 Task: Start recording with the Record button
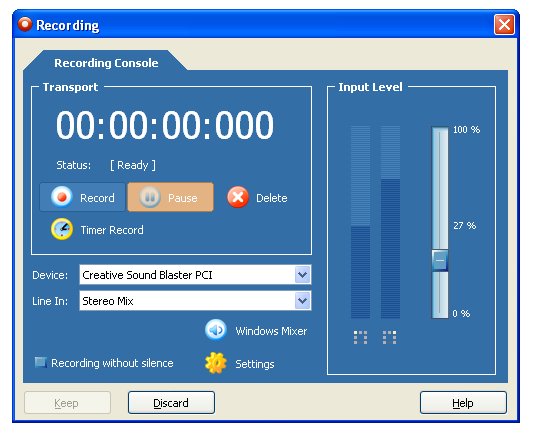click(x=82, y=197)
